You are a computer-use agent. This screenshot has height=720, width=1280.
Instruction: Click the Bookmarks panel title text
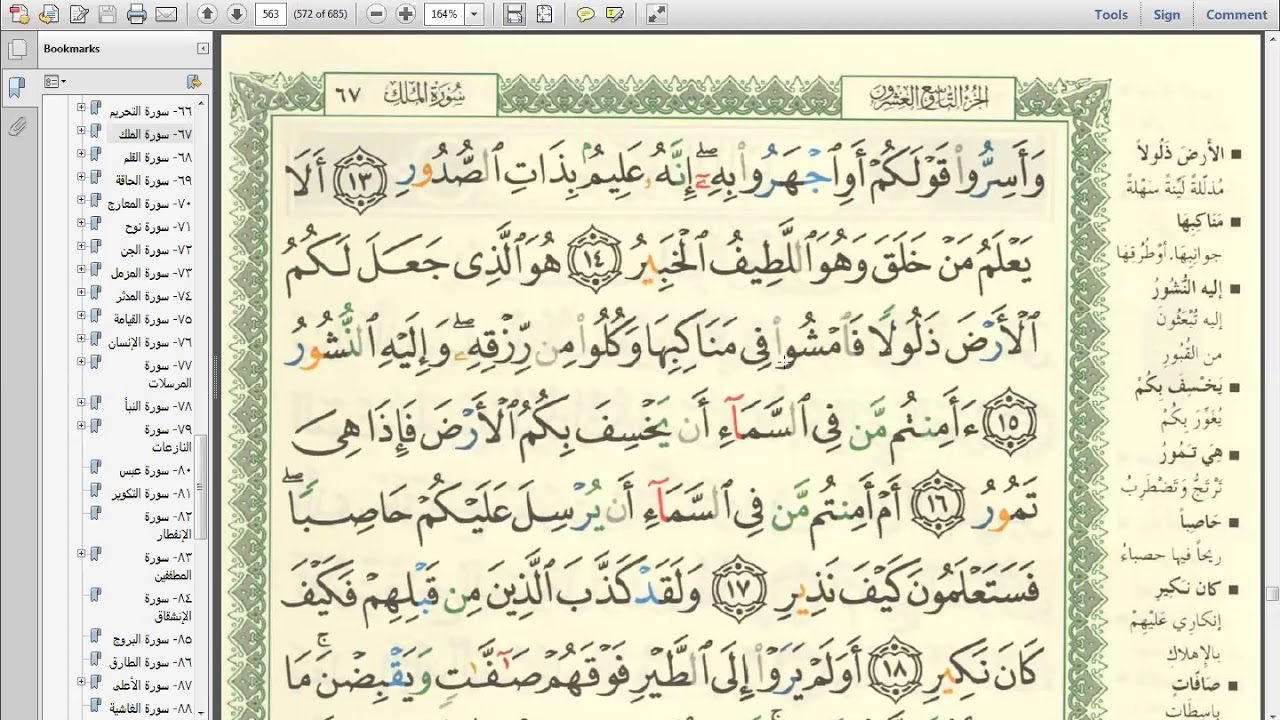click(x=71, y=48)
